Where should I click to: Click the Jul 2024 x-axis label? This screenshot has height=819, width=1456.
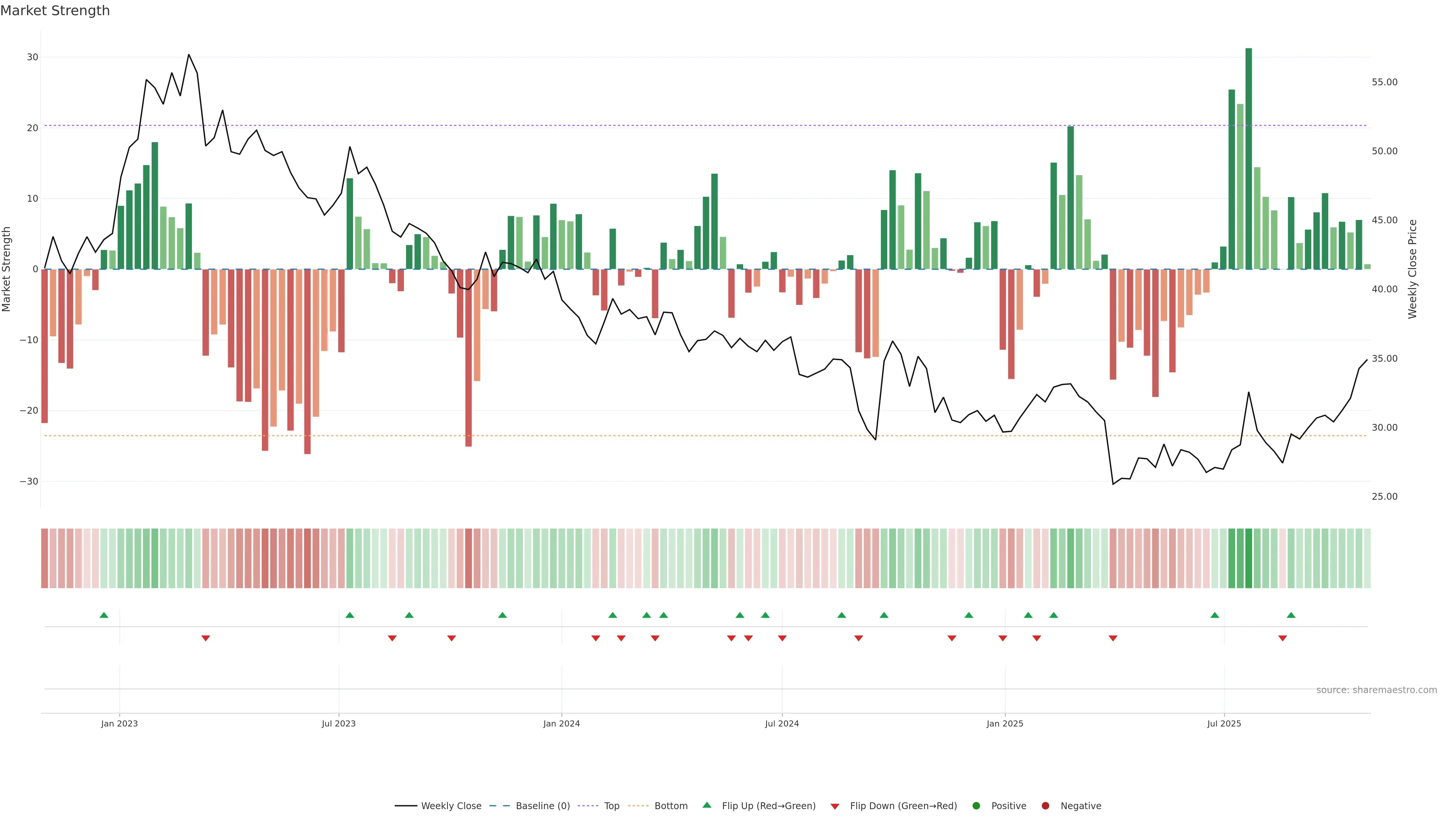782,723
